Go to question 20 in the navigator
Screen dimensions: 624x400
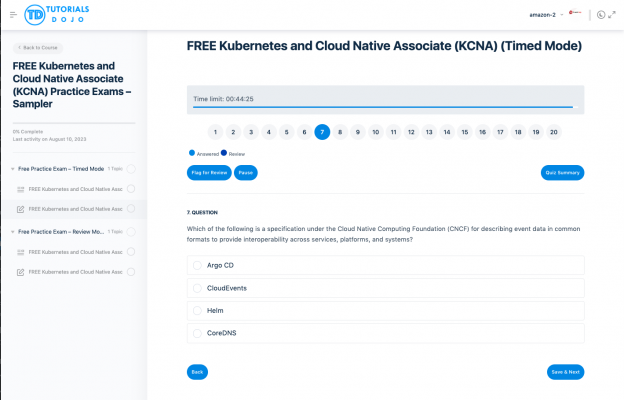click(553, 132)
